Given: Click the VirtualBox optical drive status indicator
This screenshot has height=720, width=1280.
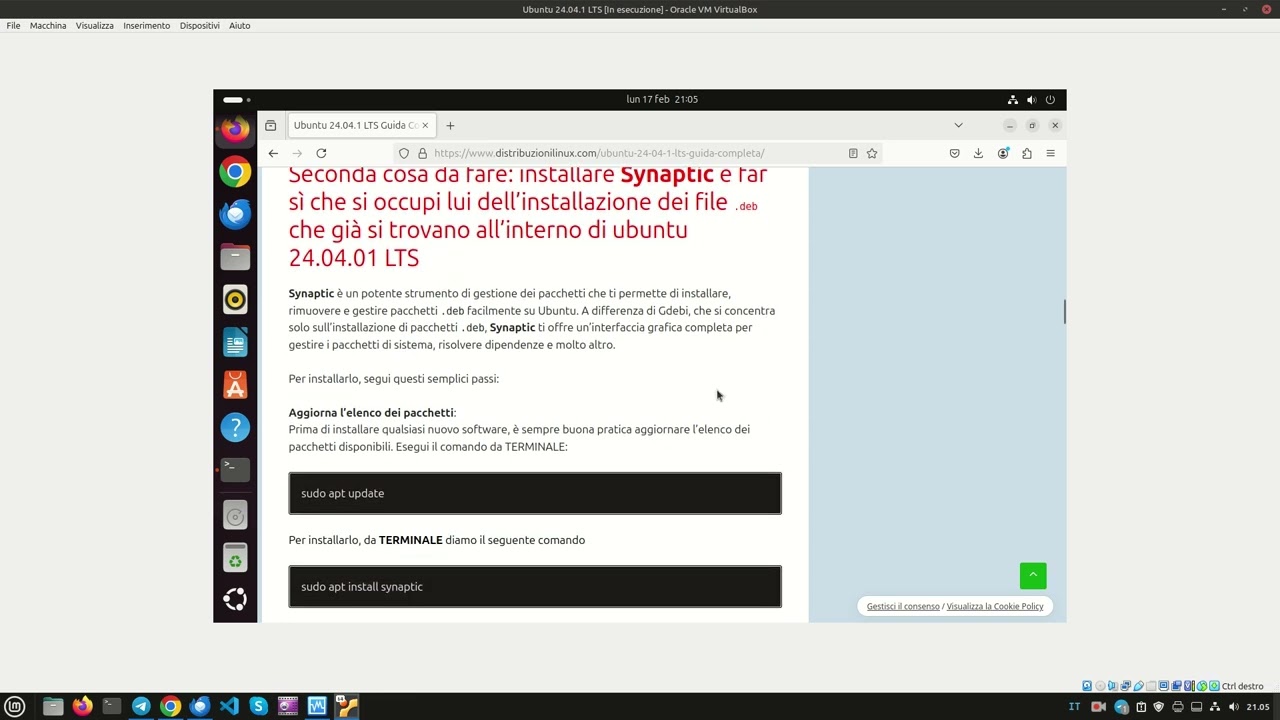Looking at the screenshot, I should coord(1100,686).
